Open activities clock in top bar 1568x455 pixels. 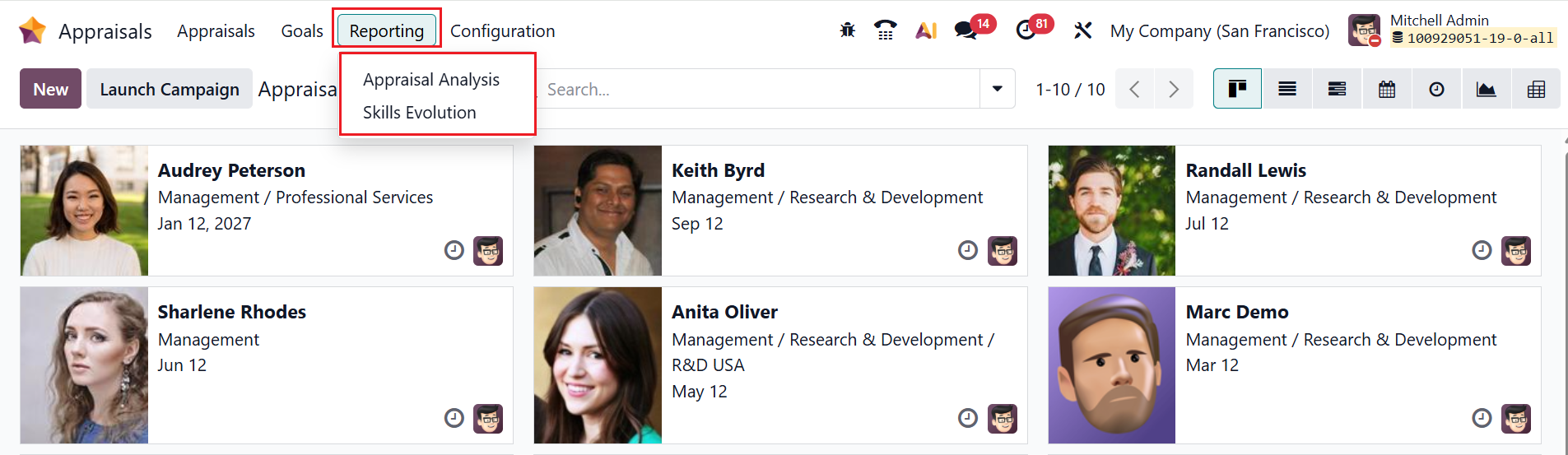click(1026, 31)
